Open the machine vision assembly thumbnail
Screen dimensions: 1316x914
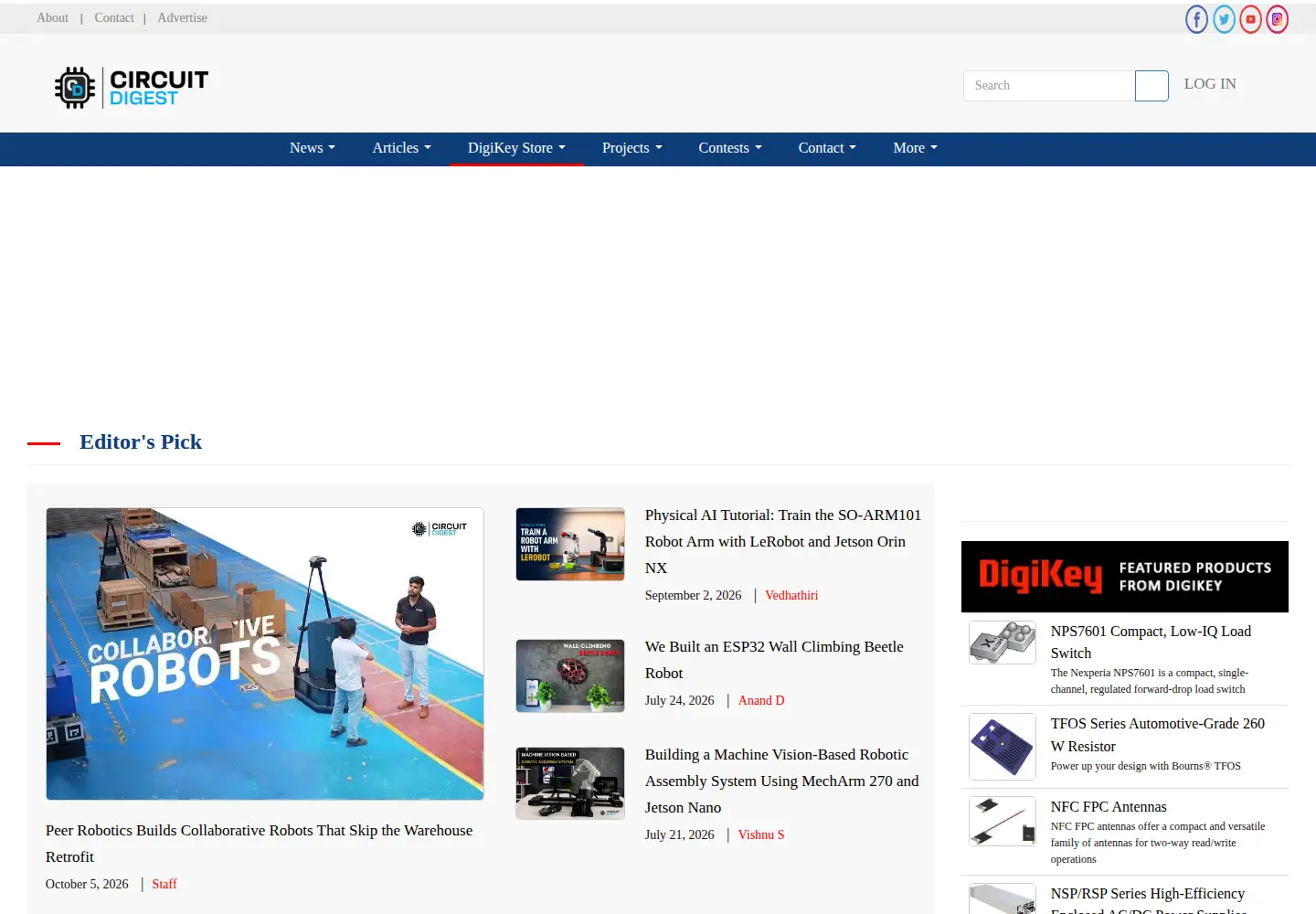click(x=570, y=783)
